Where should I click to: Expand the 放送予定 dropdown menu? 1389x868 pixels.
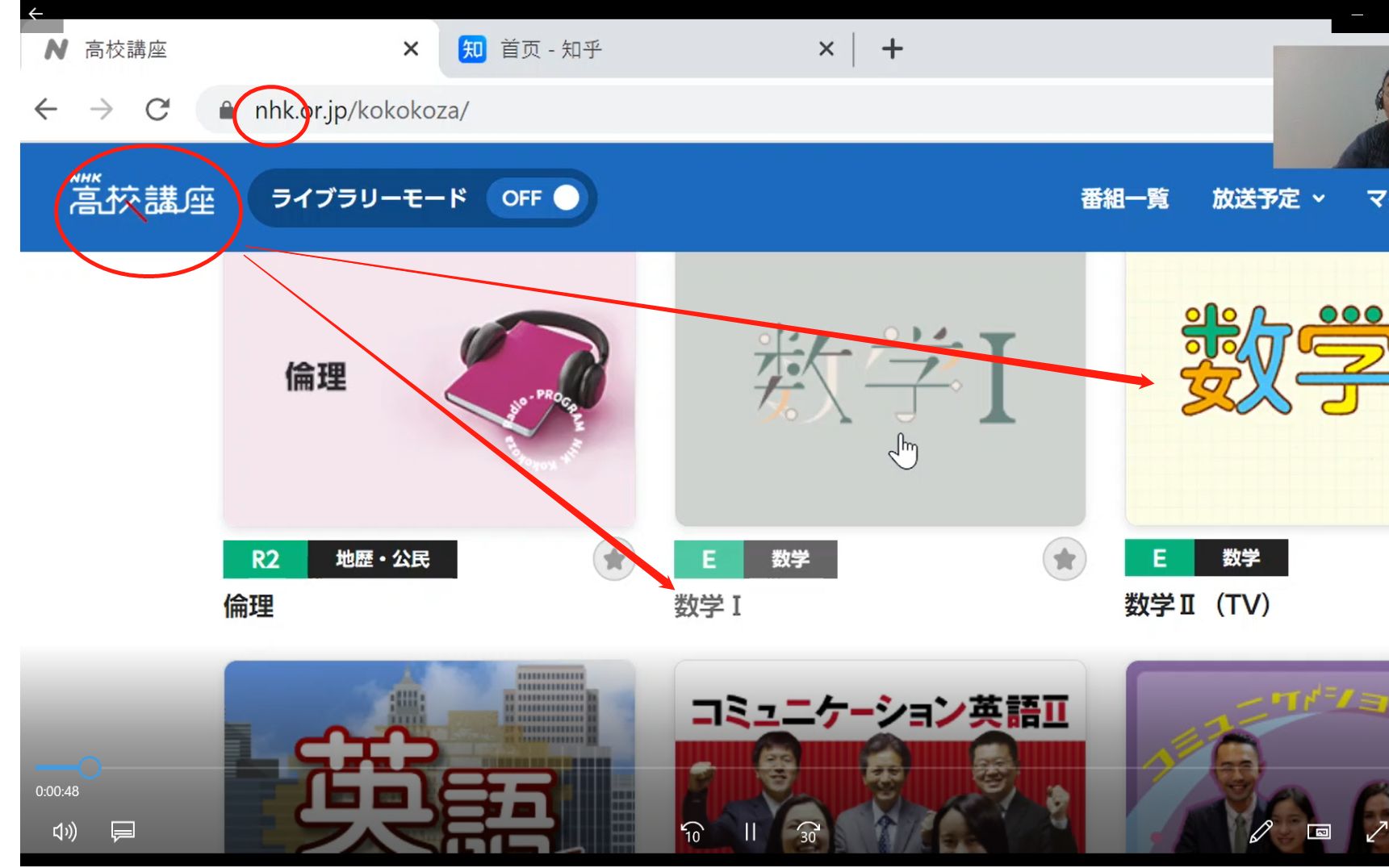pos(1267,198)
